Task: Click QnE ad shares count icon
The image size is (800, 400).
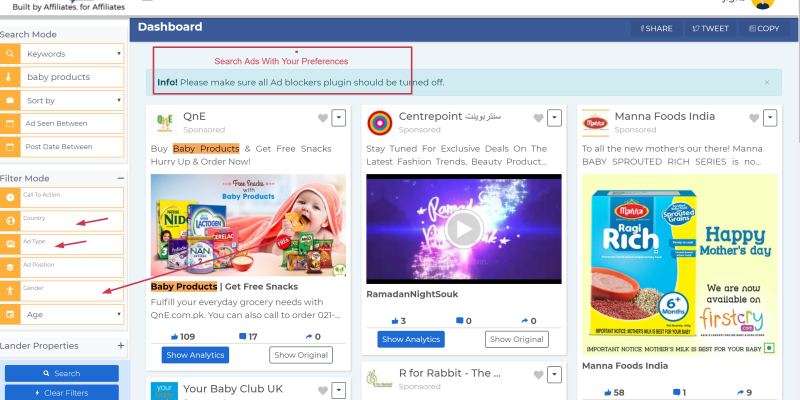Action: 309,337
